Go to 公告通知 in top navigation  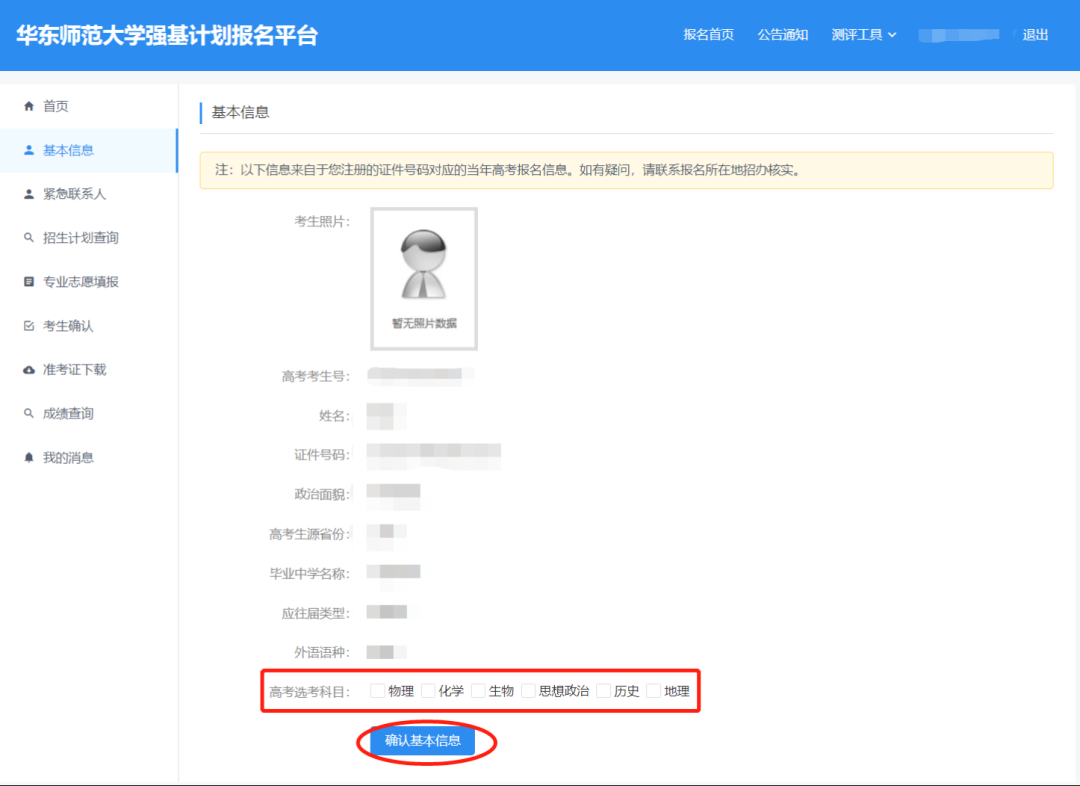point(782,35)
